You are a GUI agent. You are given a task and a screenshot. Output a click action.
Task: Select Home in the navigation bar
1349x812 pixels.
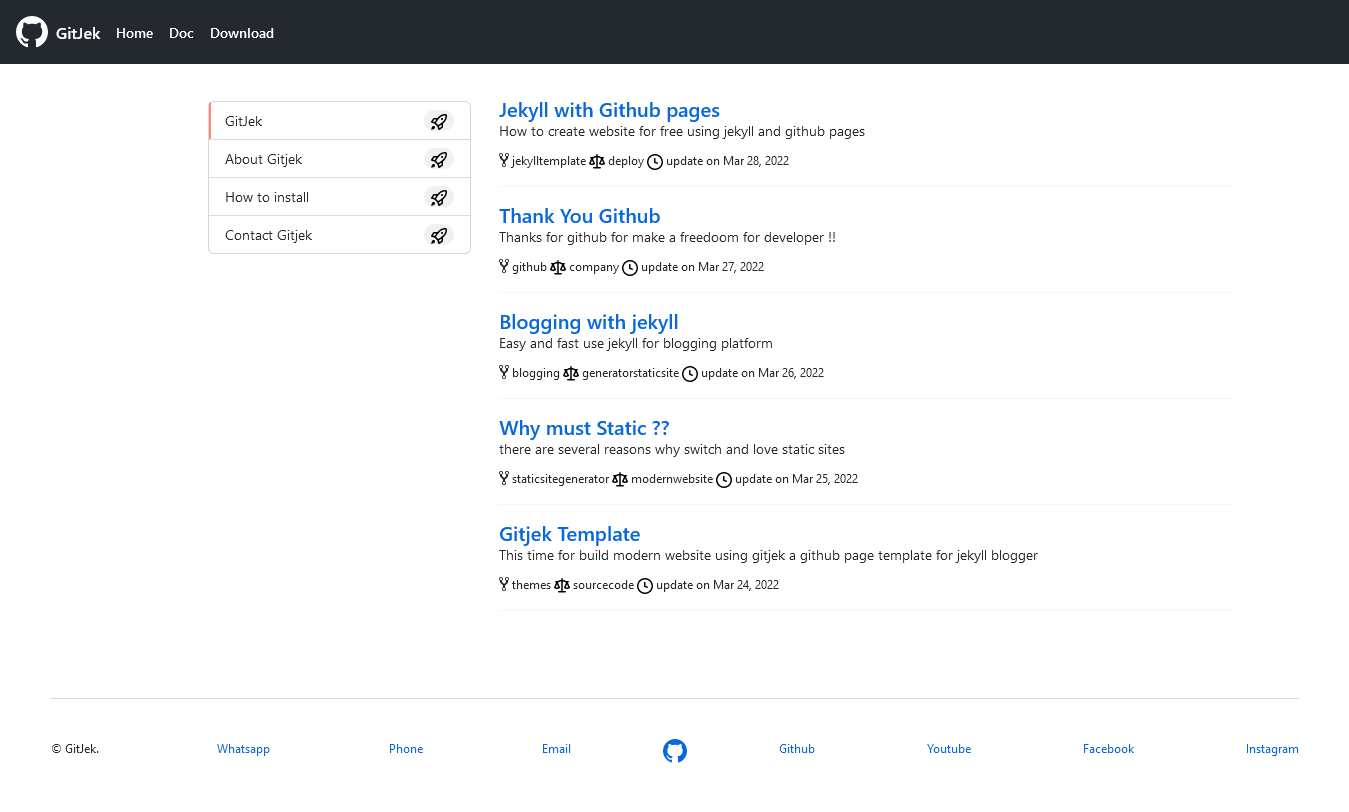134,33
